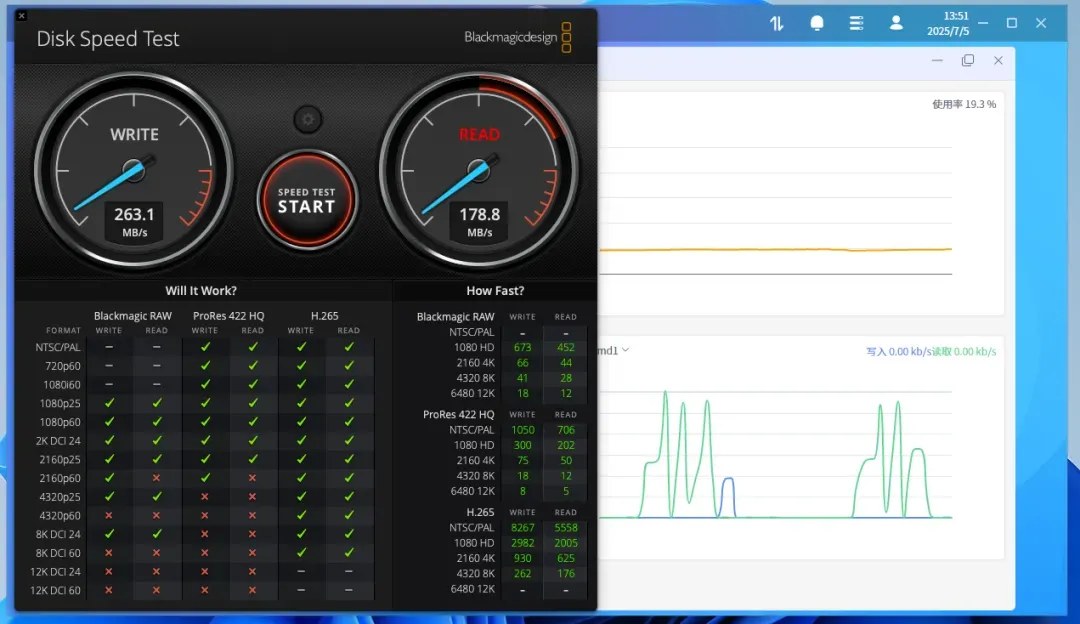Open the task list icon in top bar
The image size is (1080, 624).
(x=856, y=23)
